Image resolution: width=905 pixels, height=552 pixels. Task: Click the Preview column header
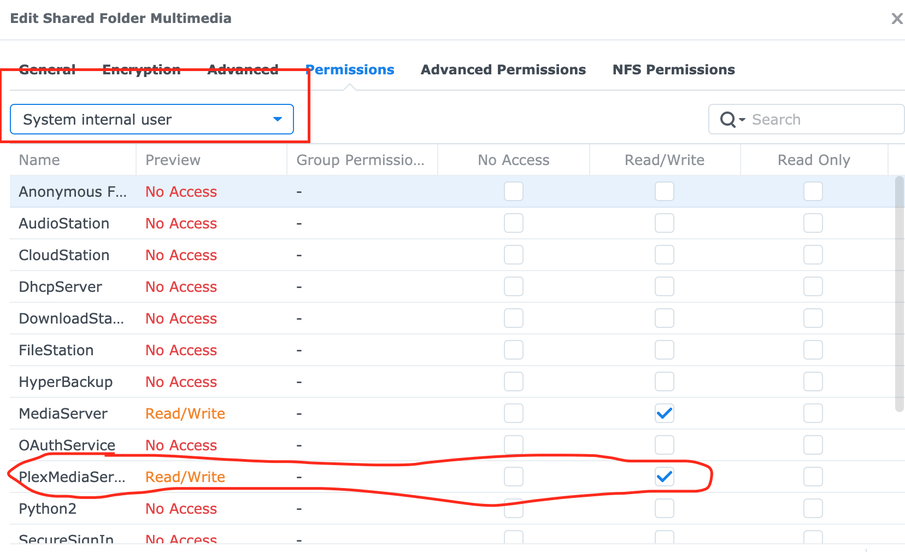[x=173, y=160]
